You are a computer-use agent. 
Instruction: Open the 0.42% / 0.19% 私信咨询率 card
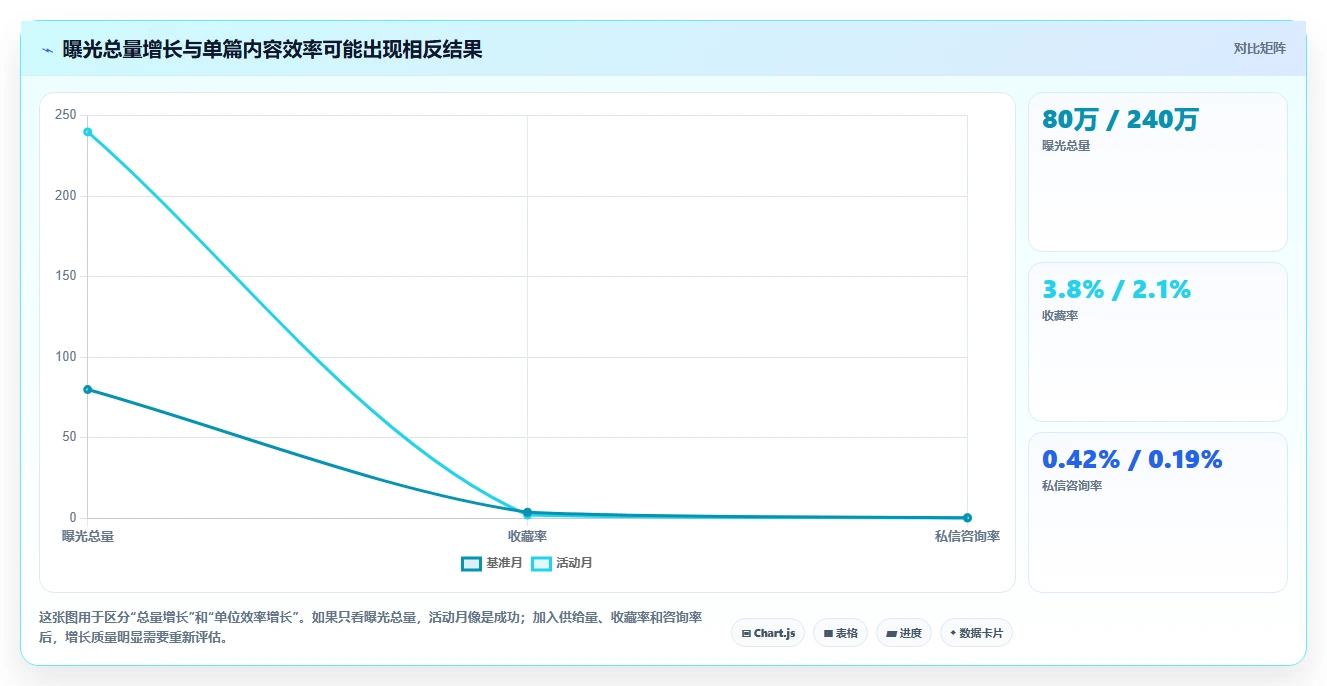[x=1157, y=512]
